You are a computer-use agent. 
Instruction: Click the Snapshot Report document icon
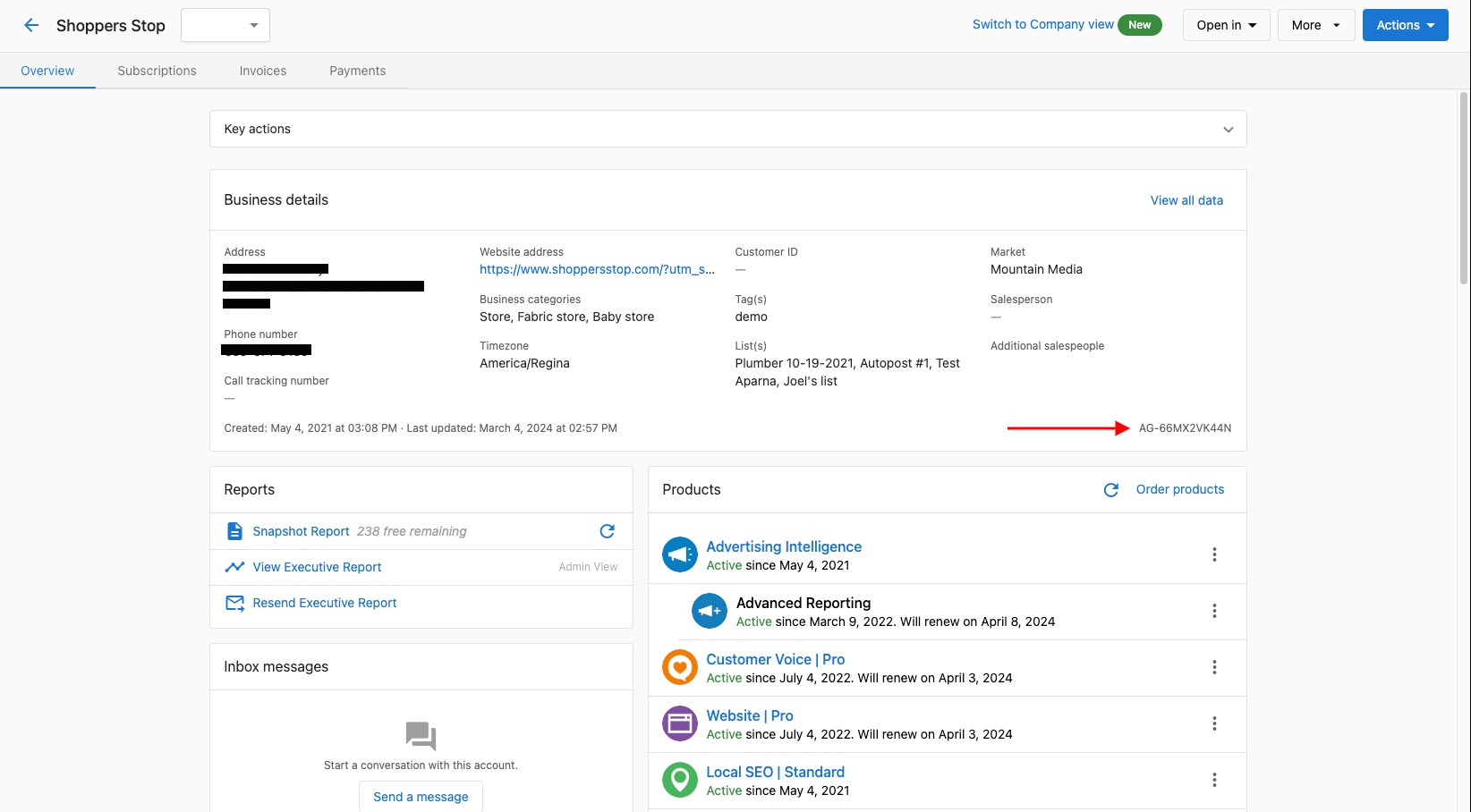234,531
